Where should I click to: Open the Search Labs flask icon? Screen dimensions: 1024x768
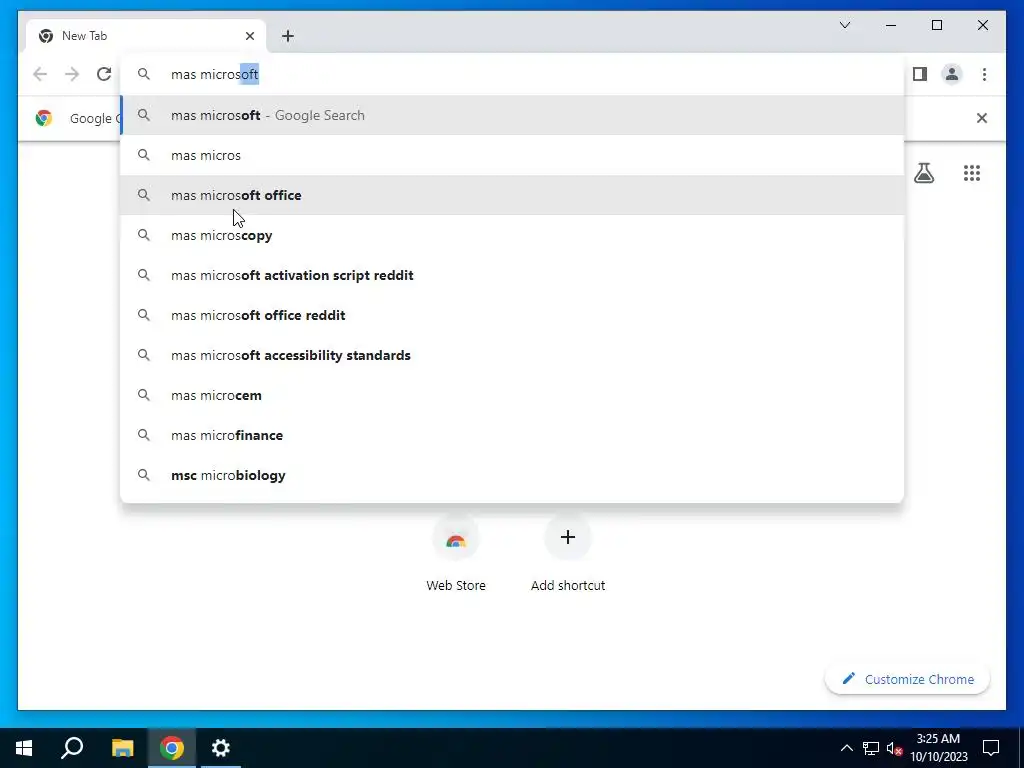923,173
